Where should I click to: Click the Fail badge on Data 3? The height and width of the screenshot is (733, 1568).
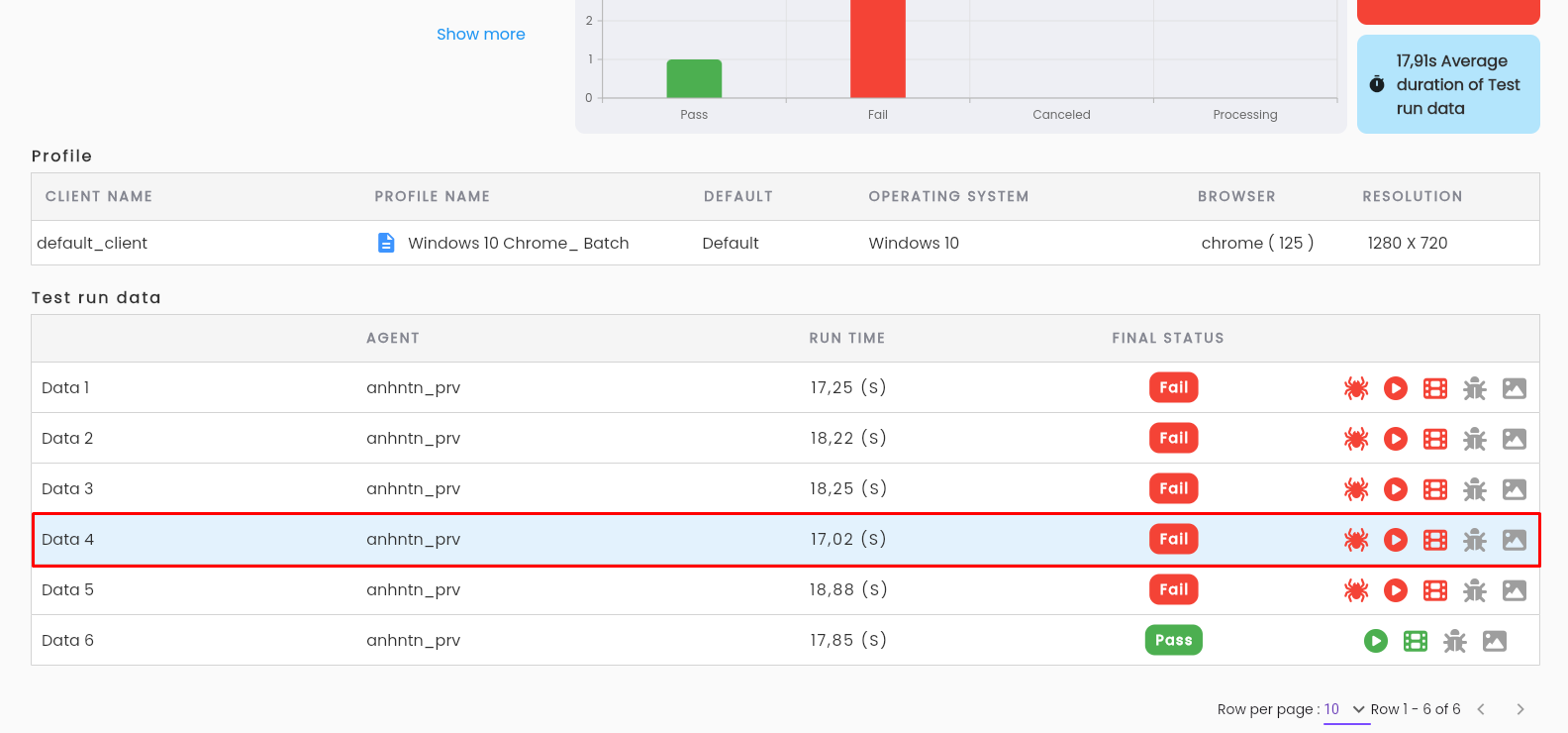[1174, 488]
